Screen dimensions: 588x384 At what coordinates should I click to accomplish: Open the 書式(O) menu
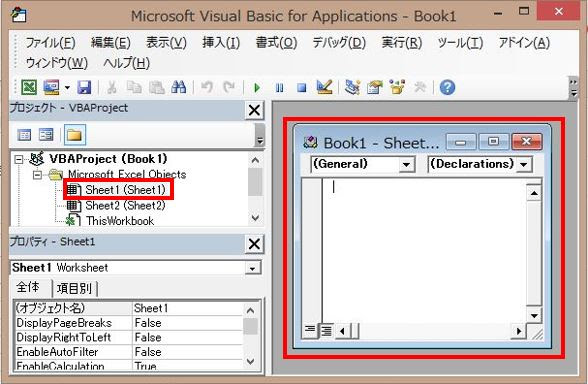[x=276, y=42]
